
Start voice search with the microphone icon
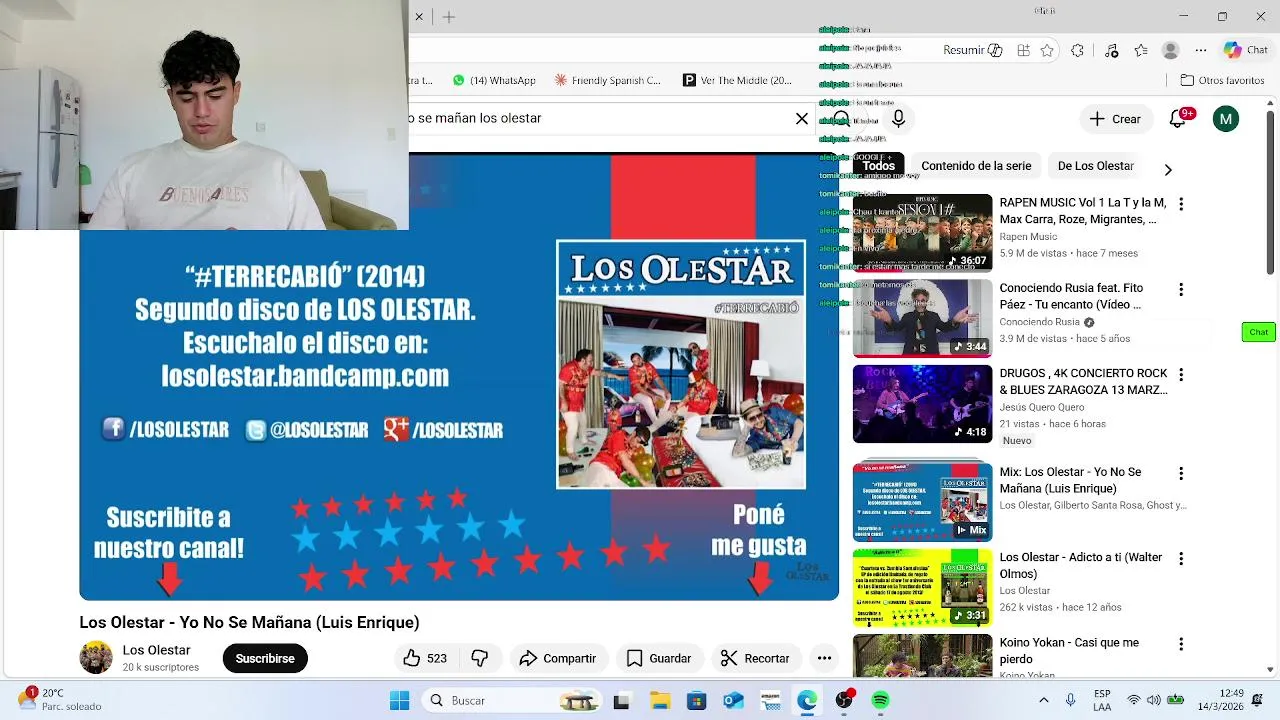898,119
